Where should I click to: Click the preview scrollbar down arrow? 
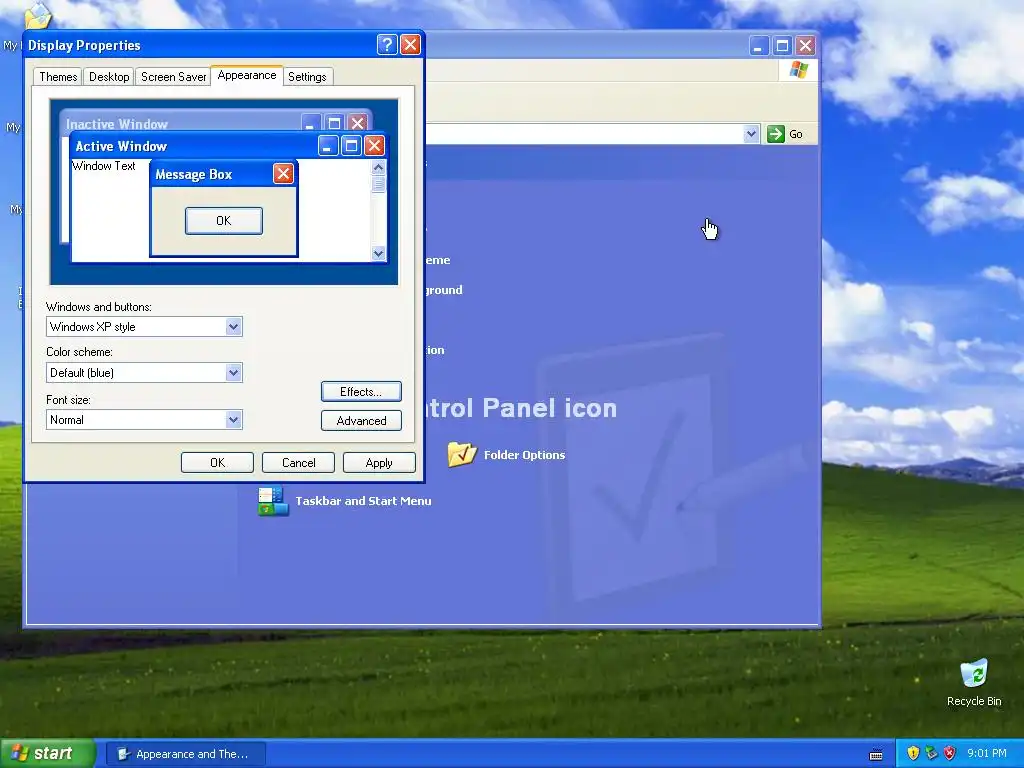(x=378, y=253)
